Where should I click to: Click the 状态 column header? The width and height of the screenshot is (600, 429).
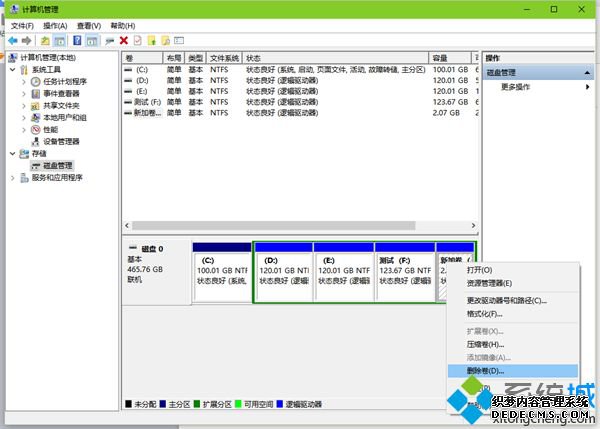336,58
